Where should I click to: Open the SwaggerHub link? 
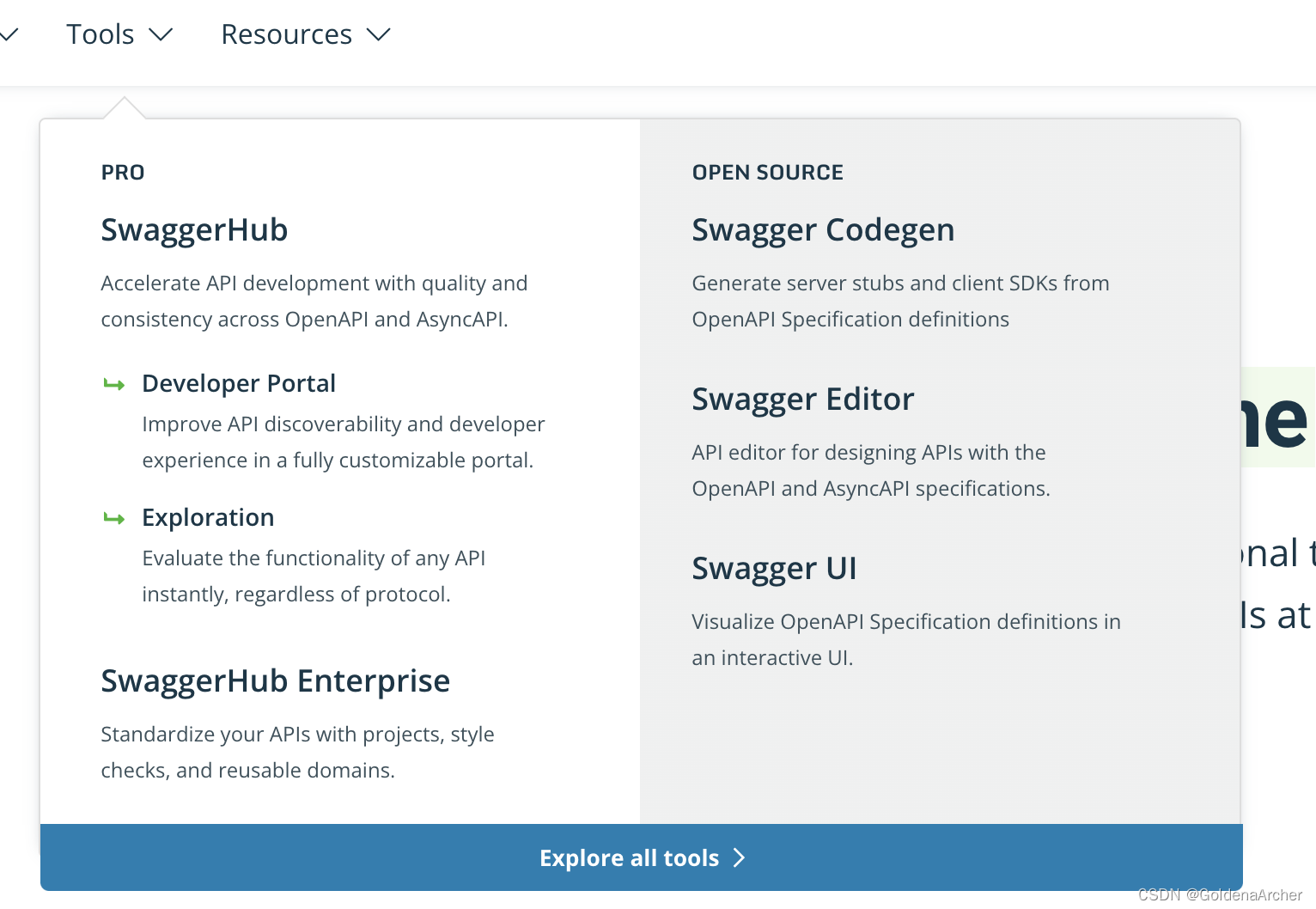pos(194,230)
